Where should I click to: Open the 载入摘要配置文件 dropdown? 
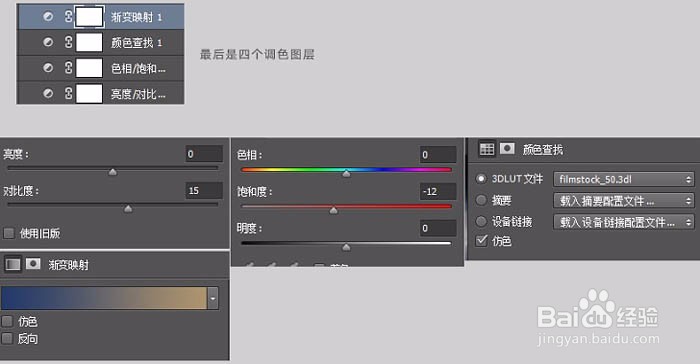[624, 201]
